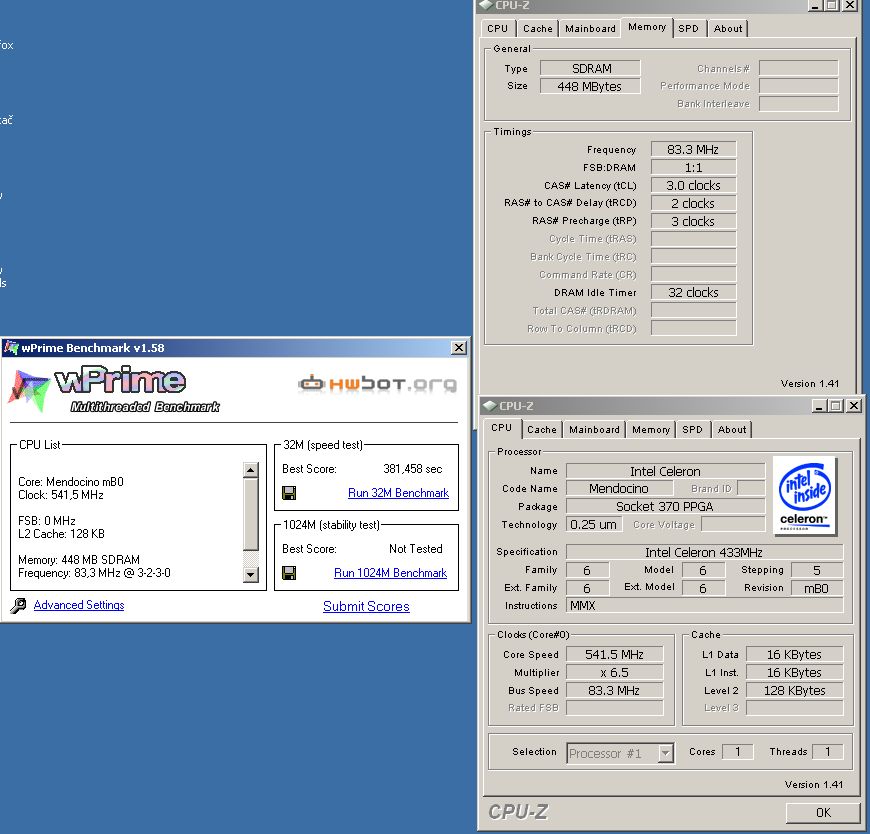Click 'Core: Mendocino mB0' in CPU List
Image resolution: width=870 pixels, height=834 pixels.
[x=71, y=482]
